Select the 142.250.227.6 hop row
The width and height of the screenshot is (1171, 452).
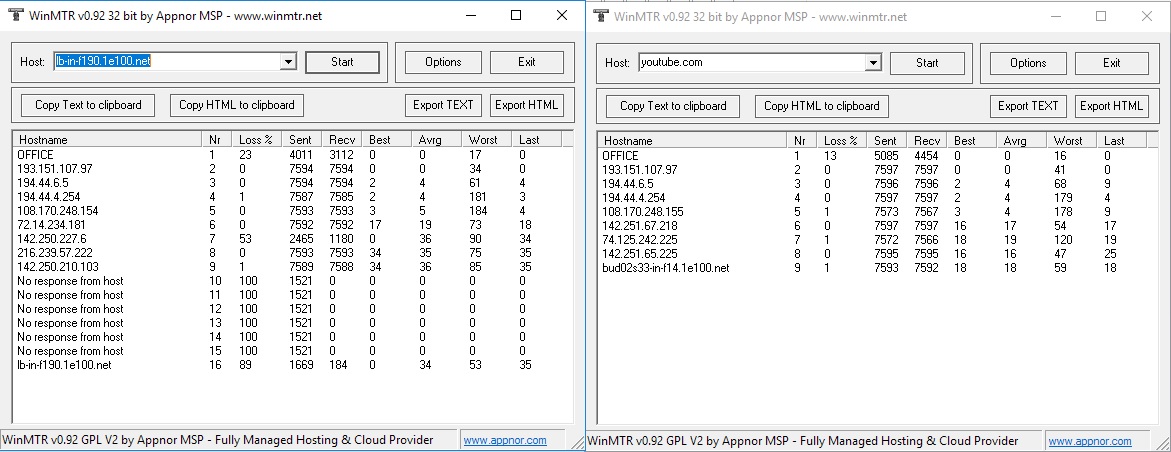tap(52, 239)
